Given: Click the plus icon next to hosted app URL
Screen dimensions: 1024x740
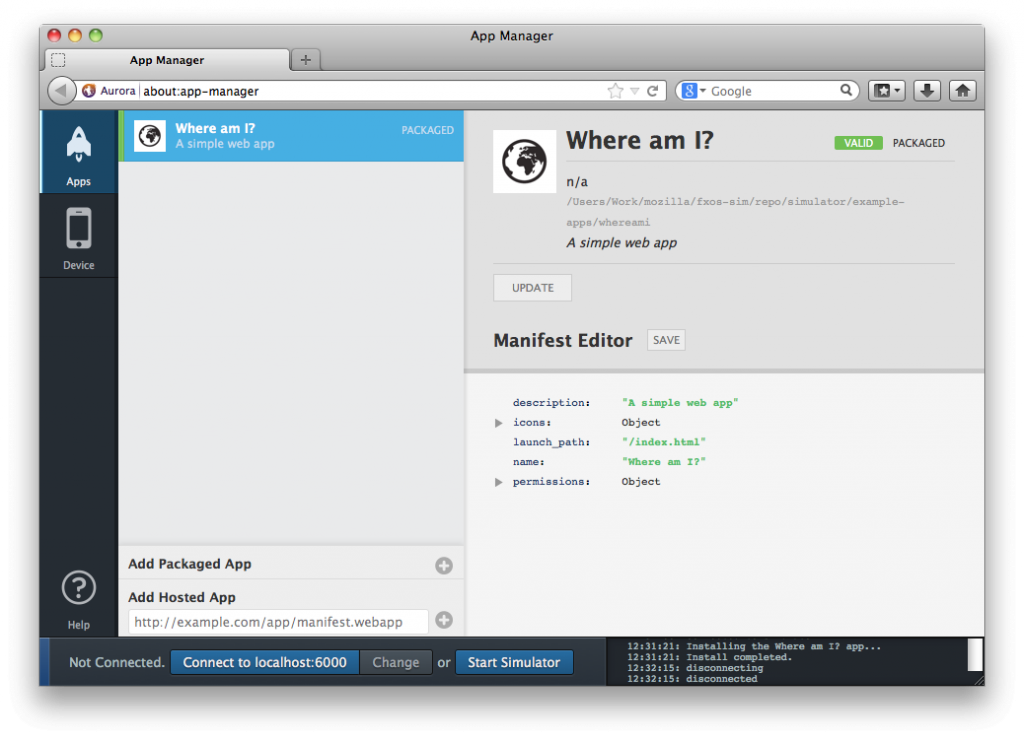Looking at the screenshot, I should click(x=444, y=620).
